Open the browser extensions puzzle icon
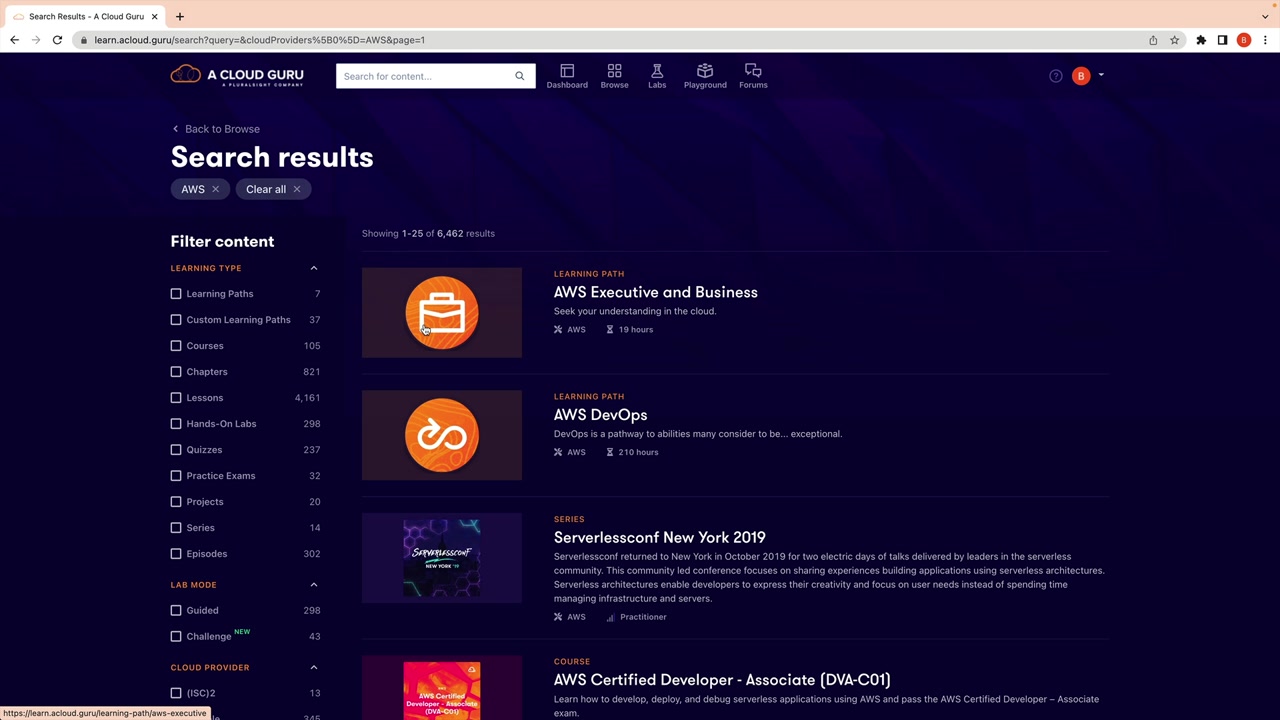The height and width of the screenshot is (720, 1280). click(1201, 40)
